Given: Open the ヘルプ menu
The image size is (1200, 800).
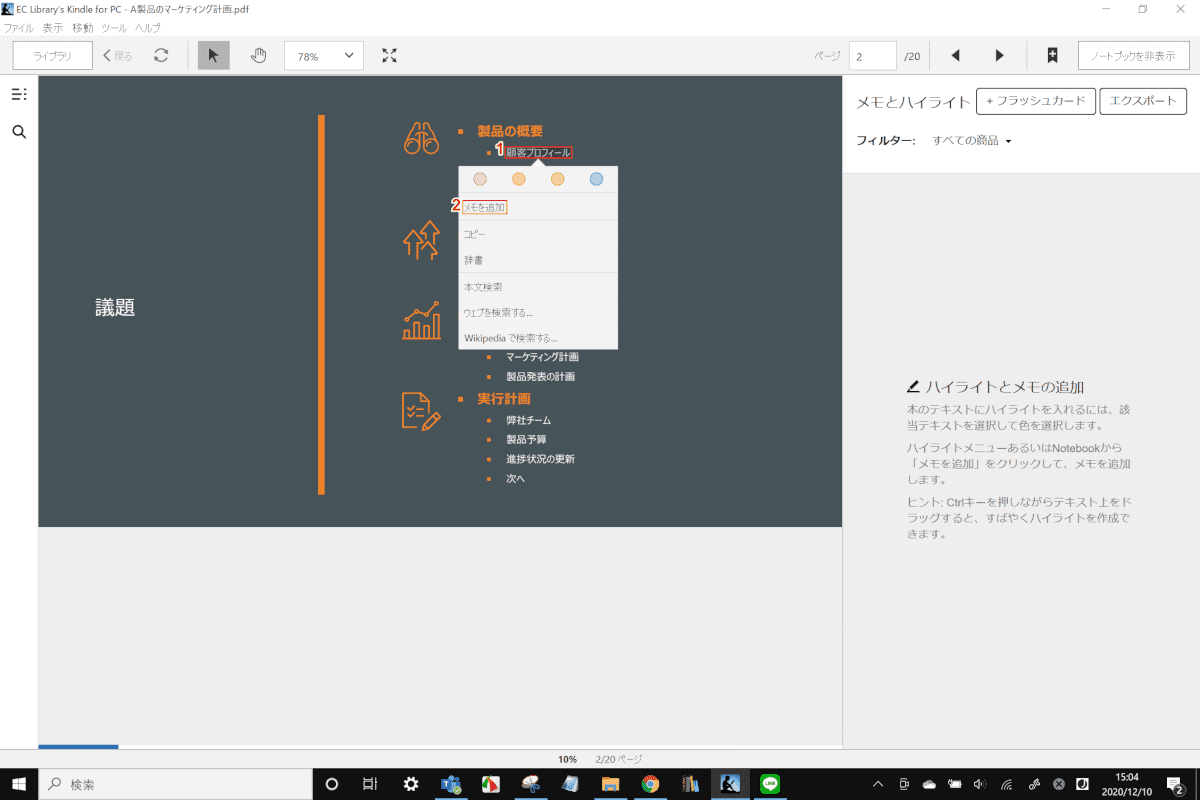Looking at the screenshot, I should click(147, 28).
